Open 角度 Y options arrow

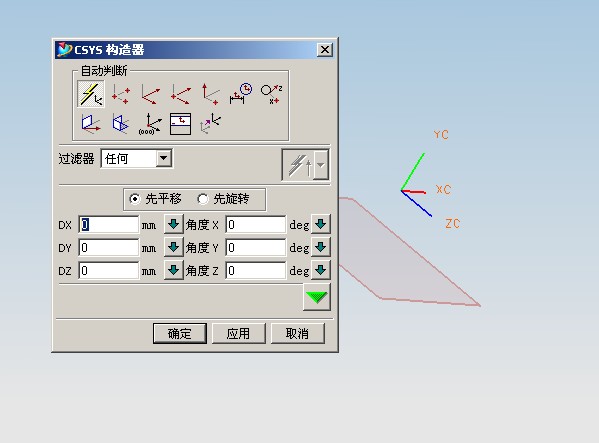(321, 247)
